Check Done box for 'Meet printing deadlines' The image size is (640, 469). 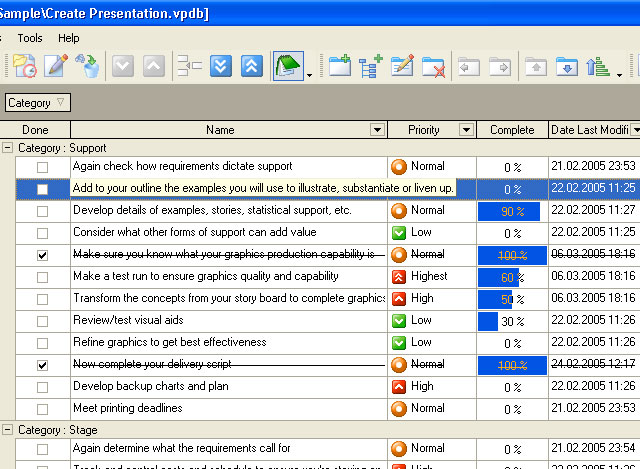coord(42,409)
